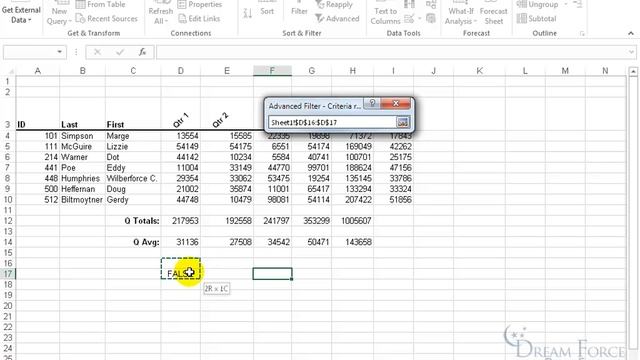Click the cell with value 217953
The height and width of the screenshot is (360, 640).
(x=180, y=220)
